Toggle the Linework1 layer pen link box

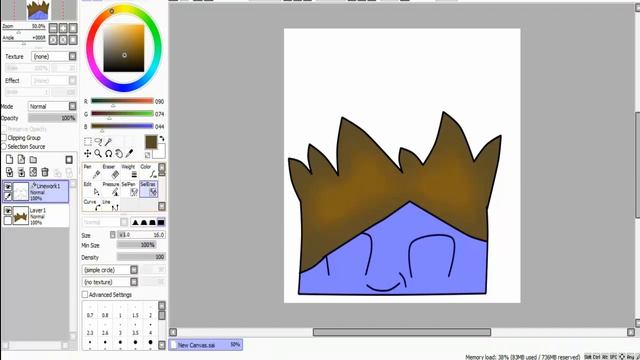(x=8, y=196)
